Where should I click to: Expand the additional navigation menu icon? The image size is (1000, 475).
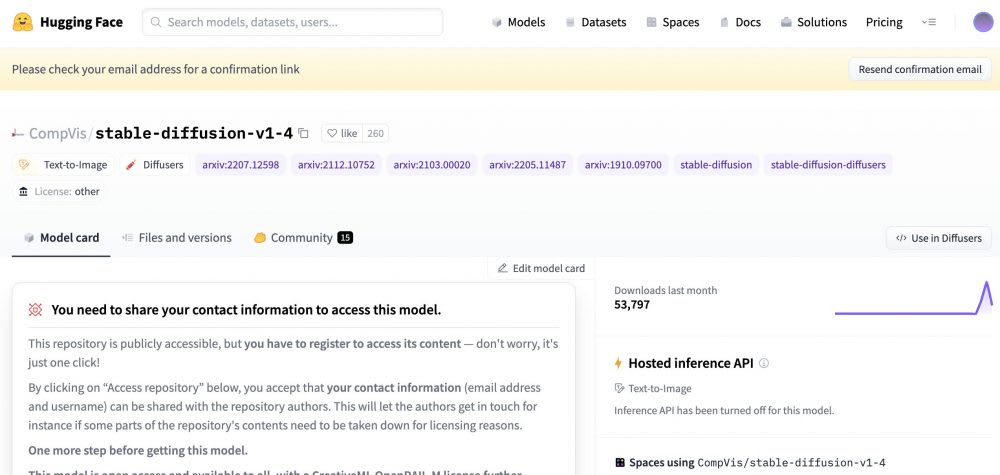coord(929,22)
